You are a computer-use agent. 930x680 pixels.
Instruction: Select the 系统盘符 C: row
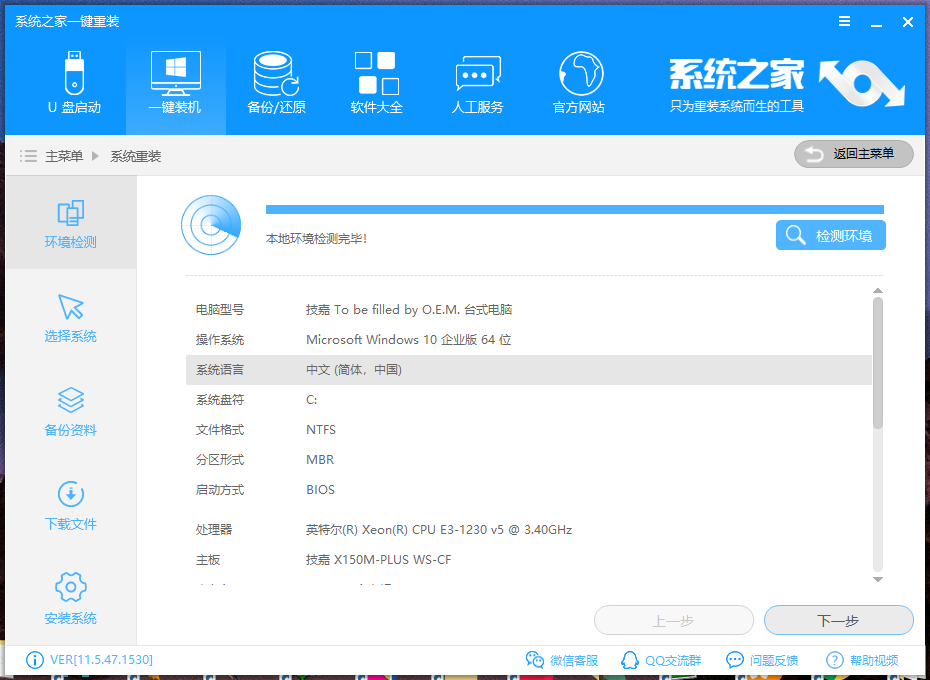click(528, 400)
